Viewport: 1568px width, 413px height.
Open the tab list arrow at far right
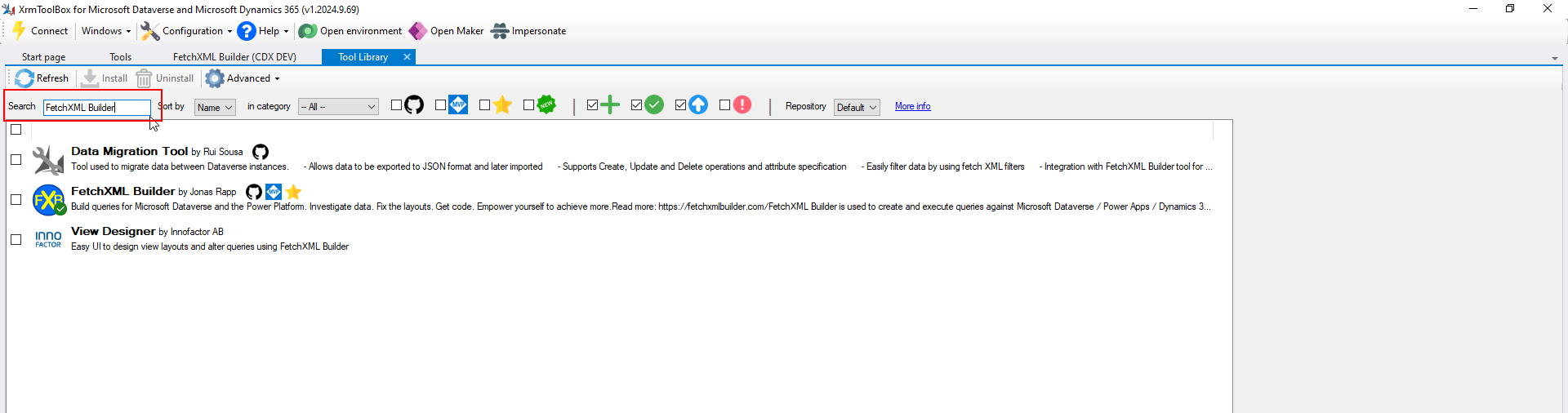coord(1555,59)
